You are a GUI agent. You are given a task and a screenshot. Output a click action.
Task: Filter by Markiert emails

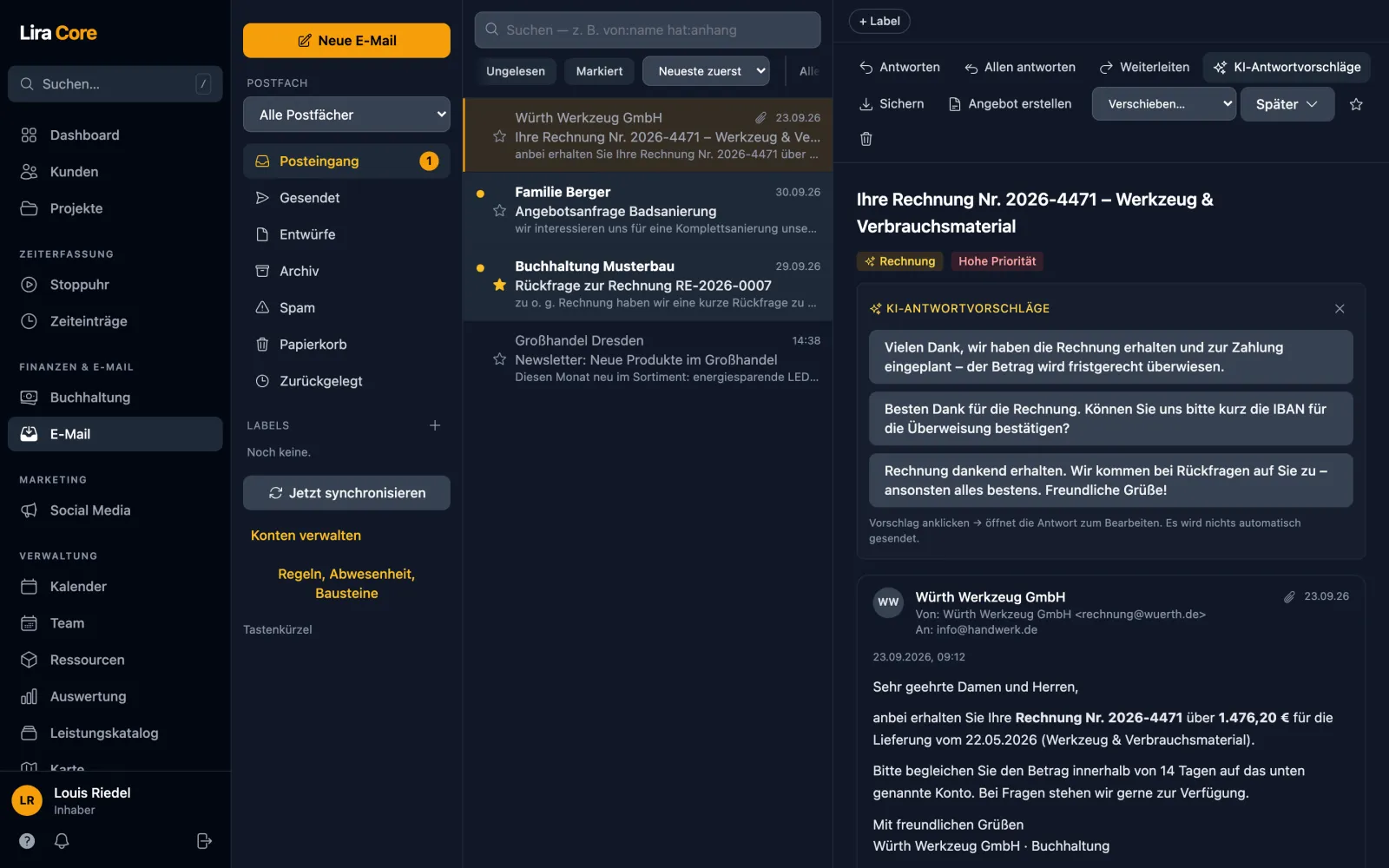pyautogui.click(x=599, y=71)
